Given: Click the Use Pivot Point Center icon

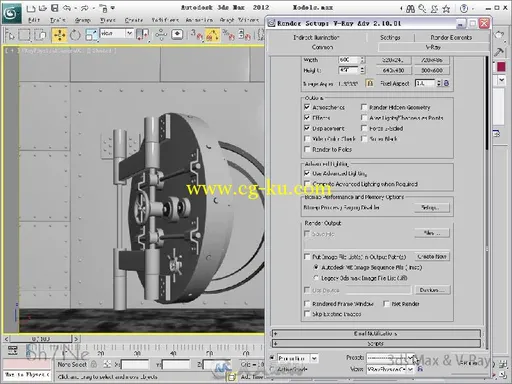Looking at the screenshot, I should [143, 35].
